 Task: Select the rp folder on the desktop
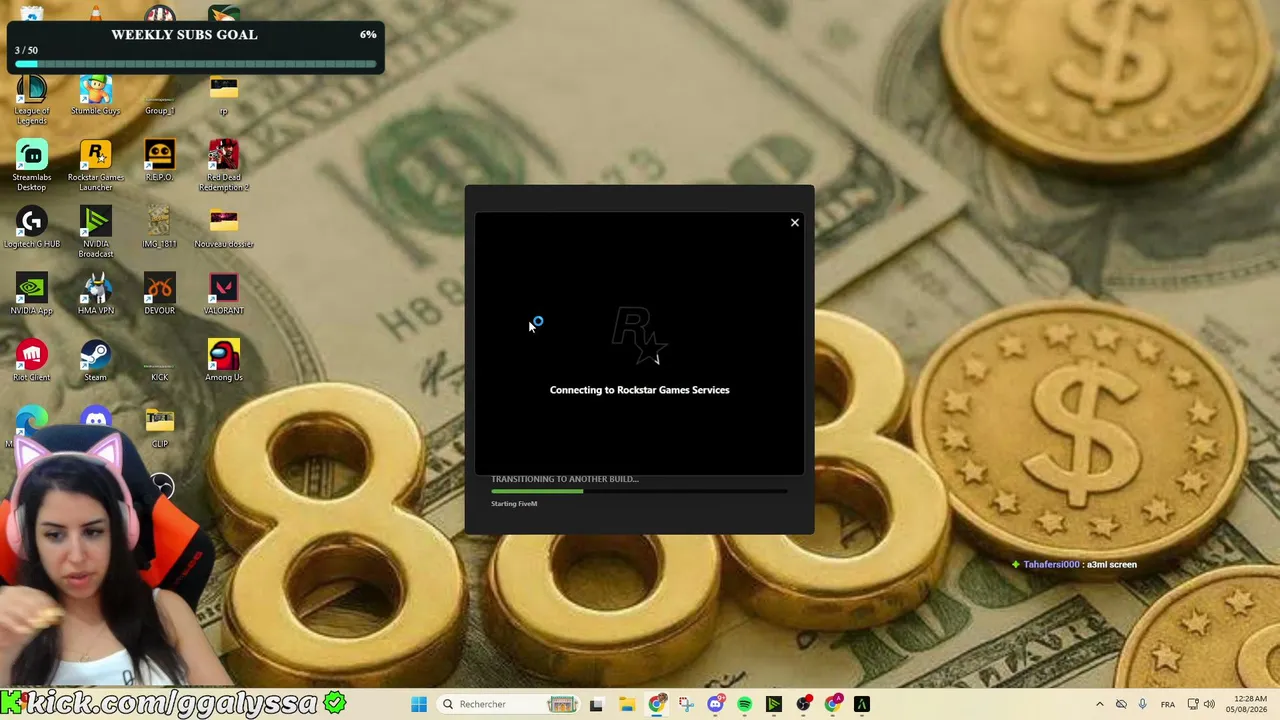click(224, 98)
